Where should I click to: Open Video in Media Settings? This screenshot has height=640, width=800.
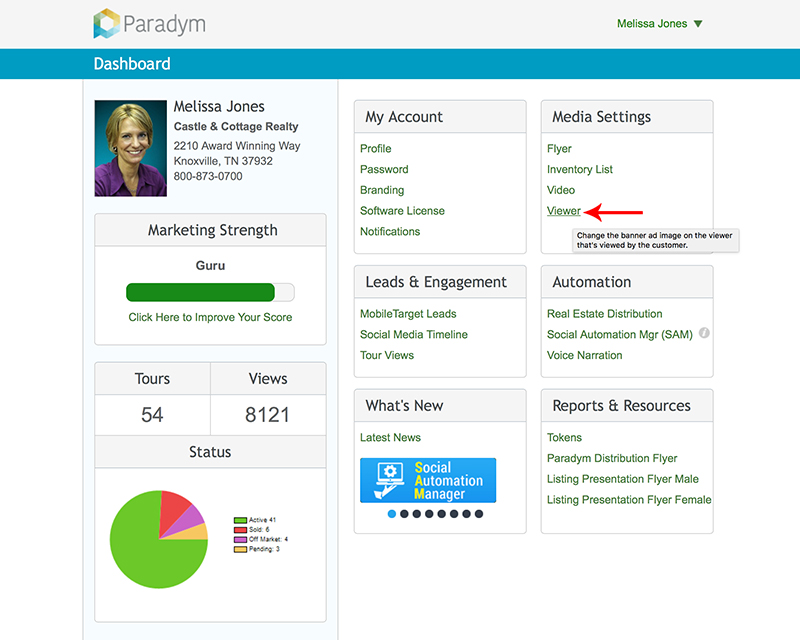(x=561, y=190)
